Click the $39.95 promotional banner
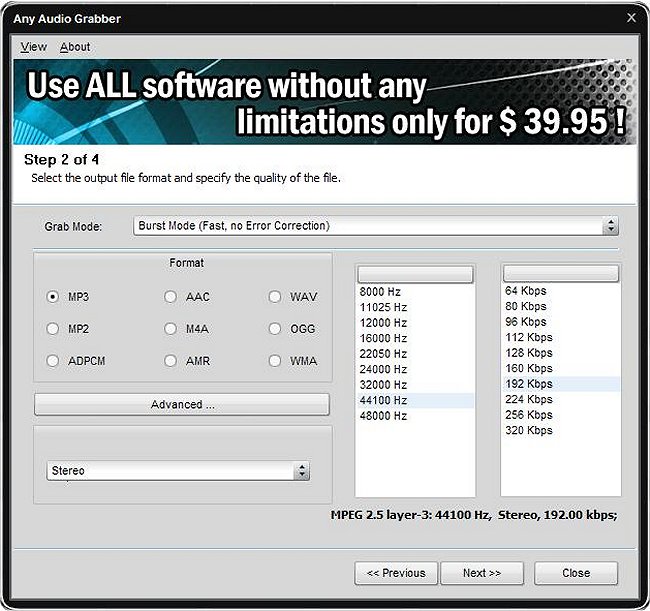The image size is (650, 611). click(325, 102)
